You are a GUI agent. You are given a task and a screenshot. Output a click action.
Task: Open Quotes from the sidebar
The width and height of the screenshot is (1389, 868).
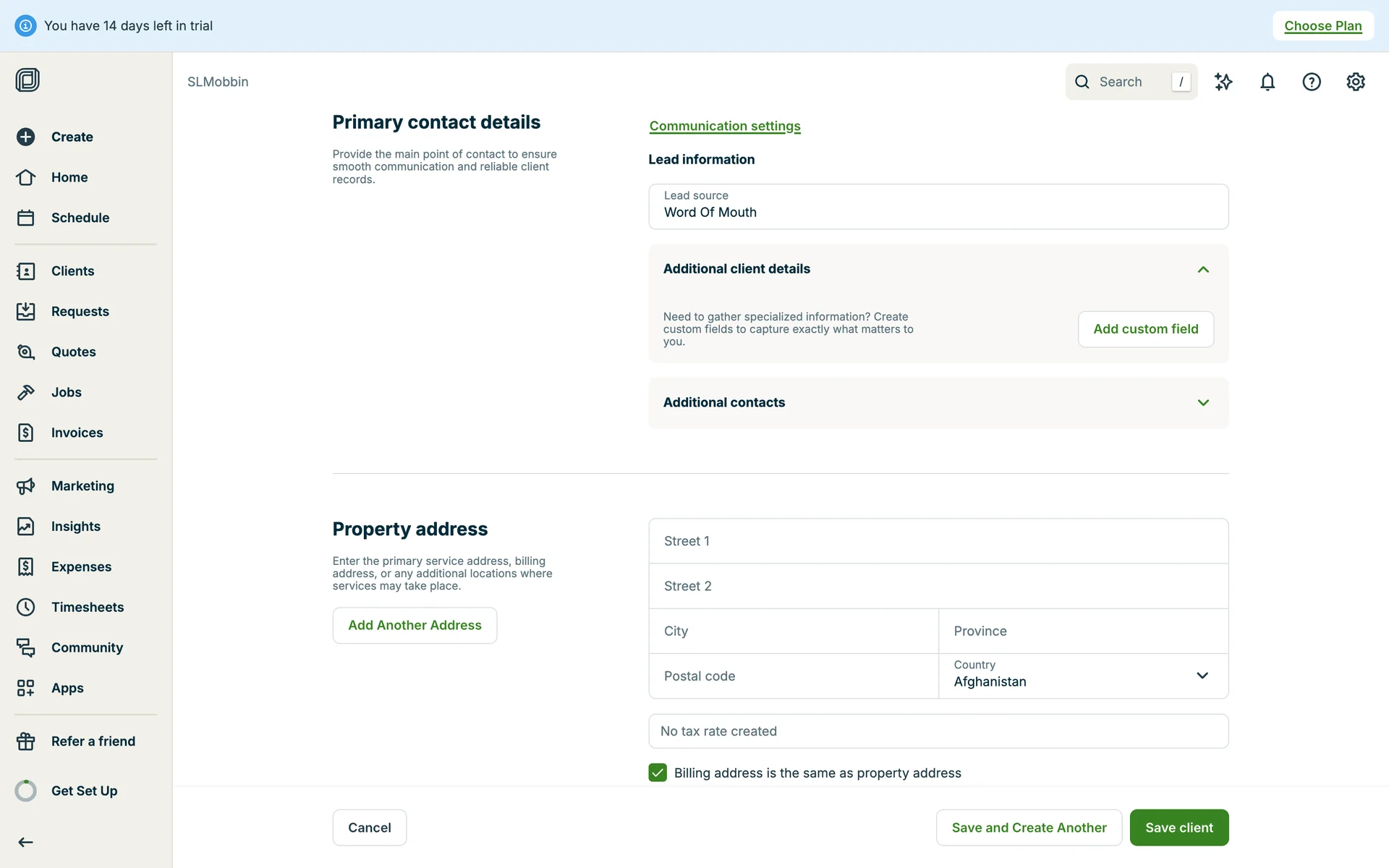tap(73, 352)
